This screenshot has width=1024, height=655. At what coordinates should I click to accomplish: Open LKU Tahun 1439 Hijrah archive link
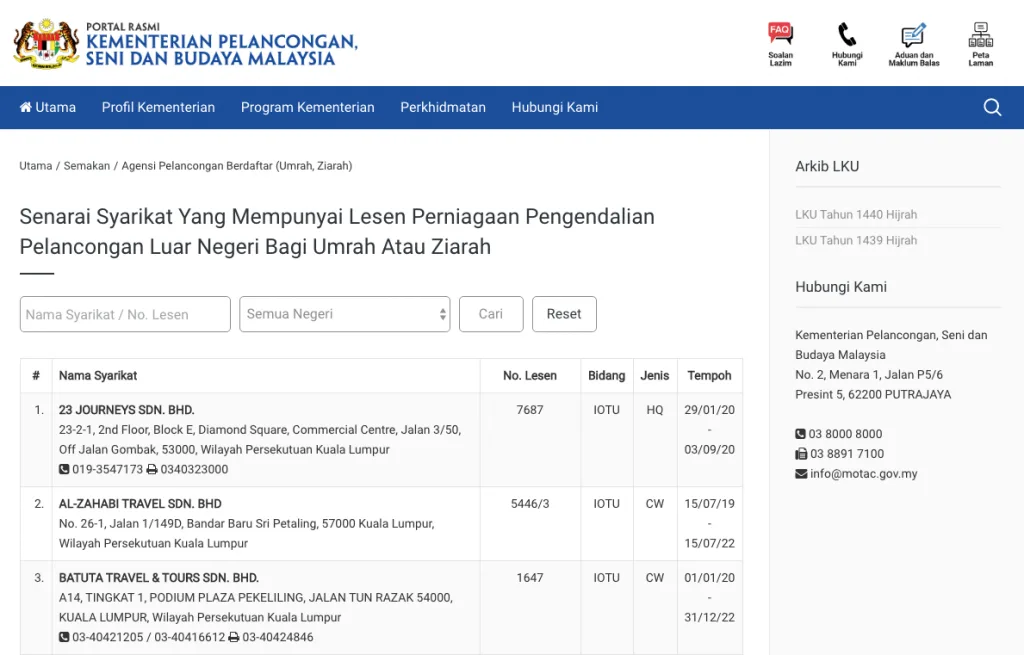pos(855,241)
